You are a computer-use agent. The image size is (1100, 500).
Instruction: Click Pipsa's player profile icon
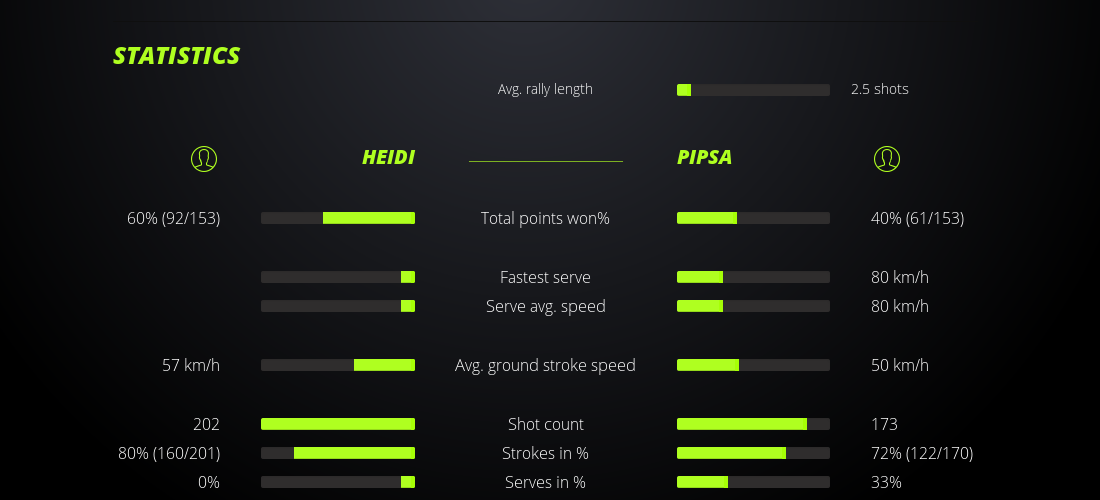point(886,158)
